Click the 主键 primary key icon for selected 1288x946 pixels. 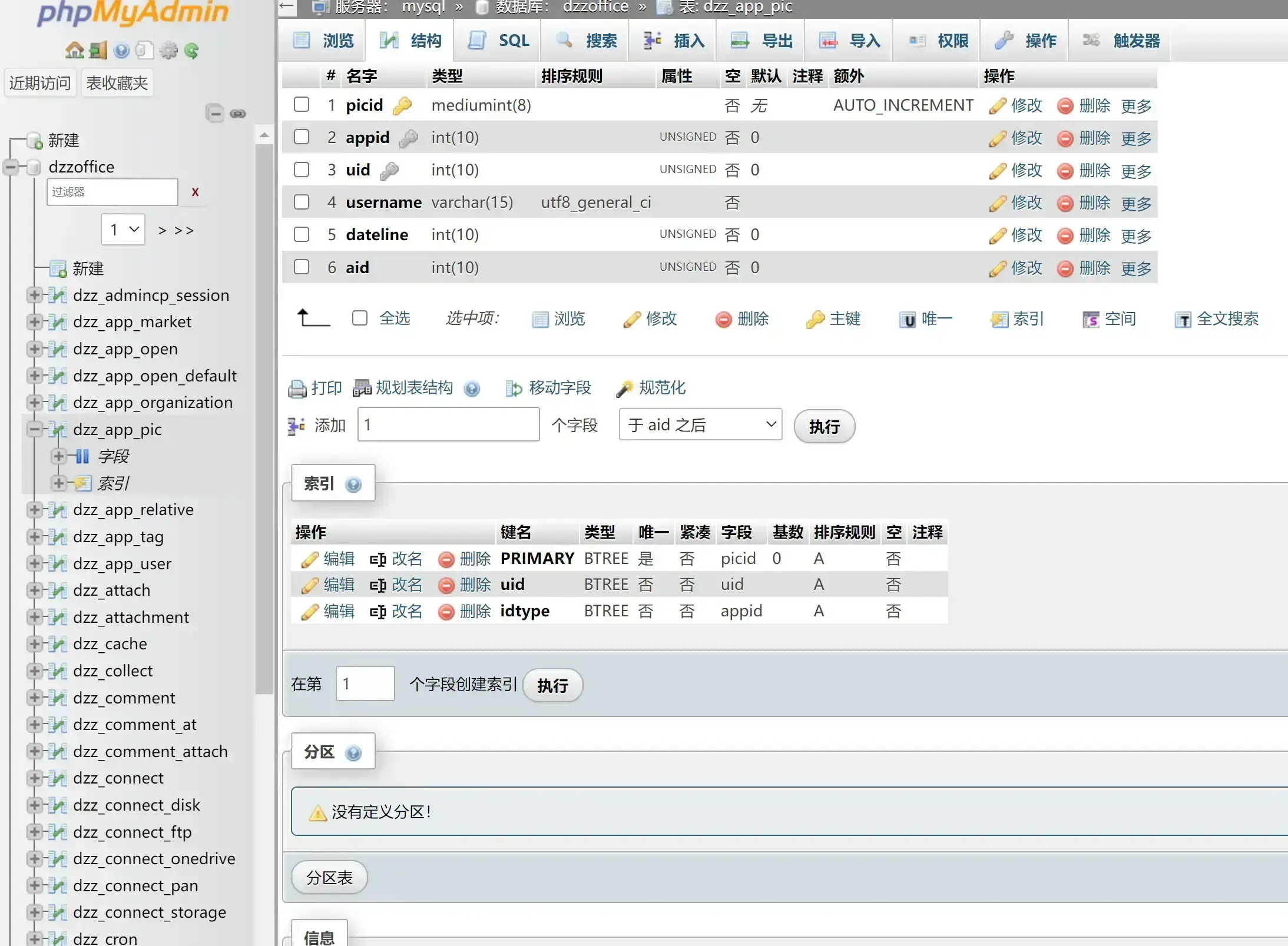[815, 320]
